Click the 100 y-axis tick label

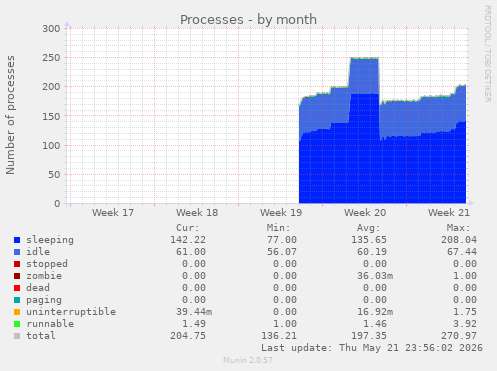[x=51, y=145]
